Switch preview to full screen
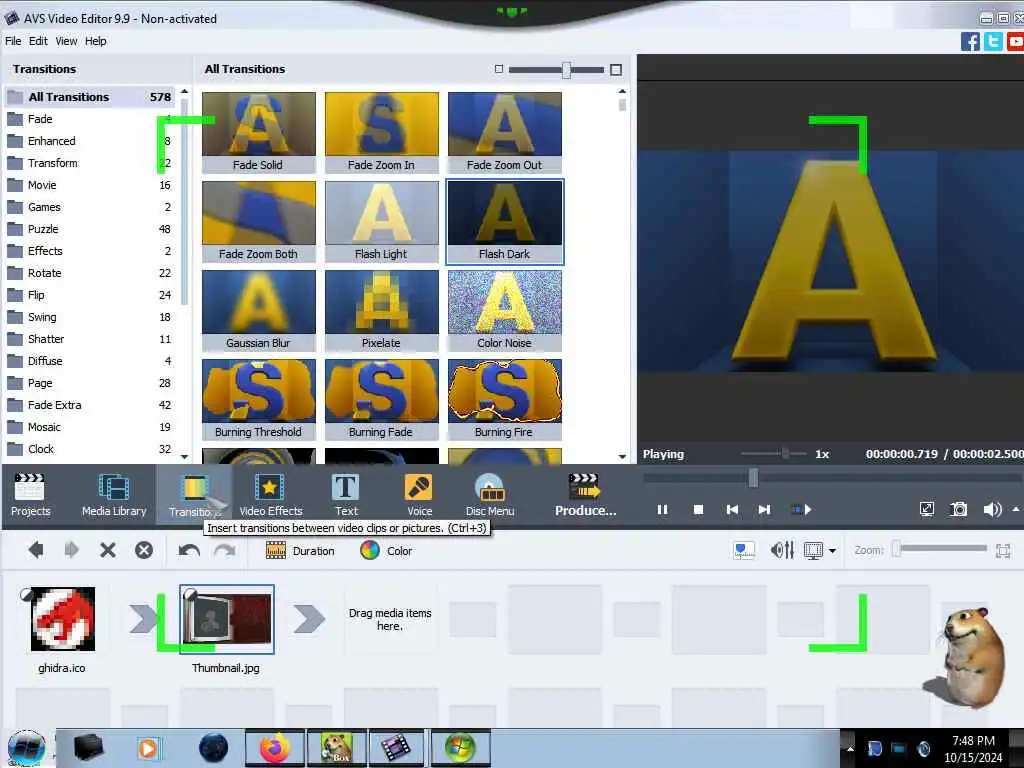1024x768 pixels. tap(926, 509)
